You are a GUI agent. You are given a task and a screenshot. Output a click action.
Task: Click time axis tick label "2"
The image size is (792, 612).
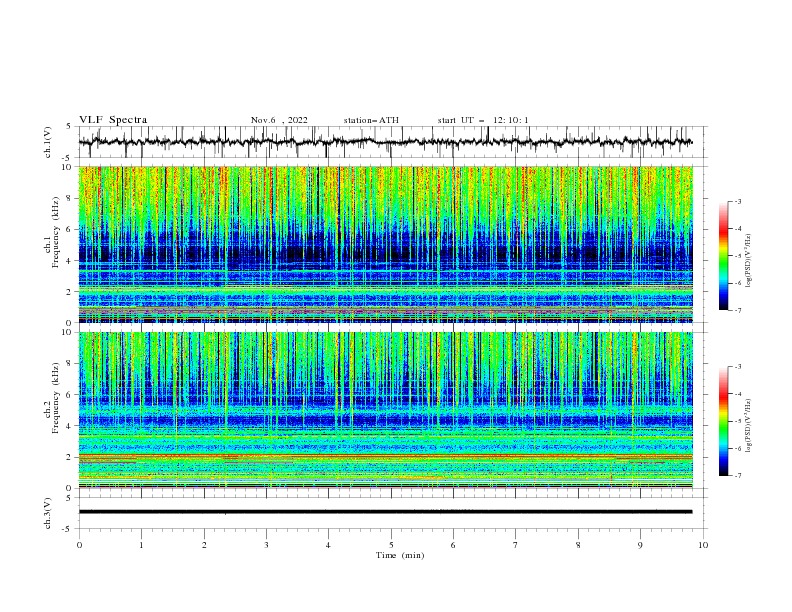point(204,545)
